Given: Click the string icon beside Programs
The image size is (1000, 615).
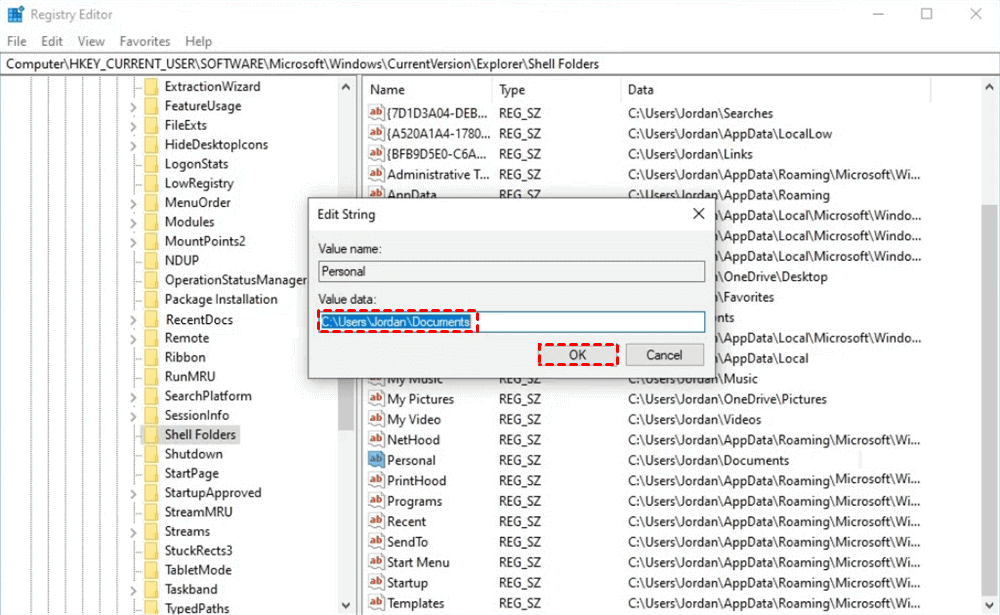Looking at the screenshot, I should point(376,501).
